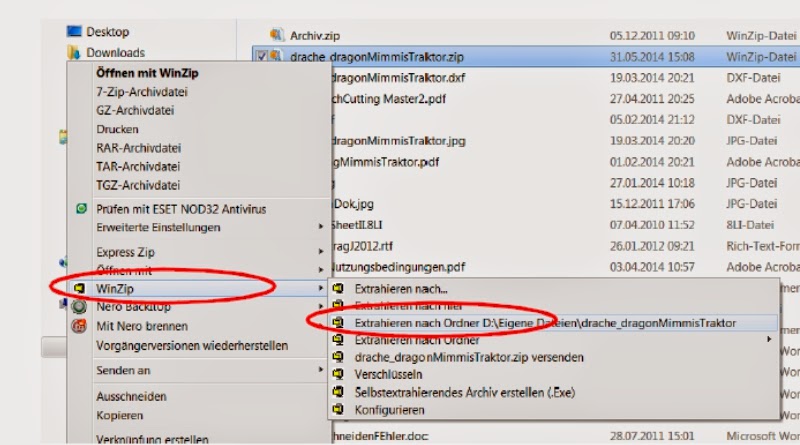The width and height of the screenshot is (800, 445).
Task: Open the 'Senden an' entry
Action: click(123, 370)
